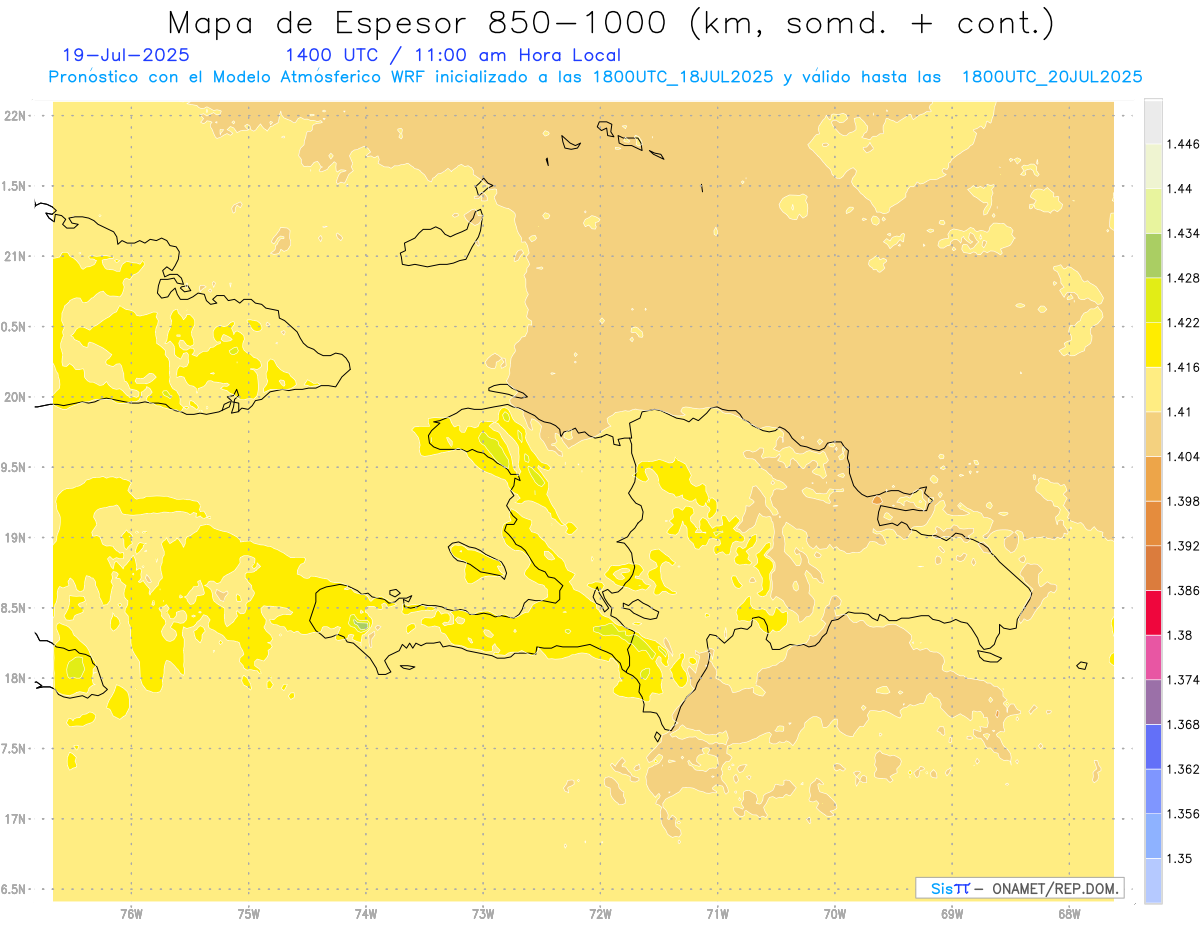Select the pink 1.374–1.38 colorbar swatch
Viewport: 1200px width, 927px height.
1153,657
